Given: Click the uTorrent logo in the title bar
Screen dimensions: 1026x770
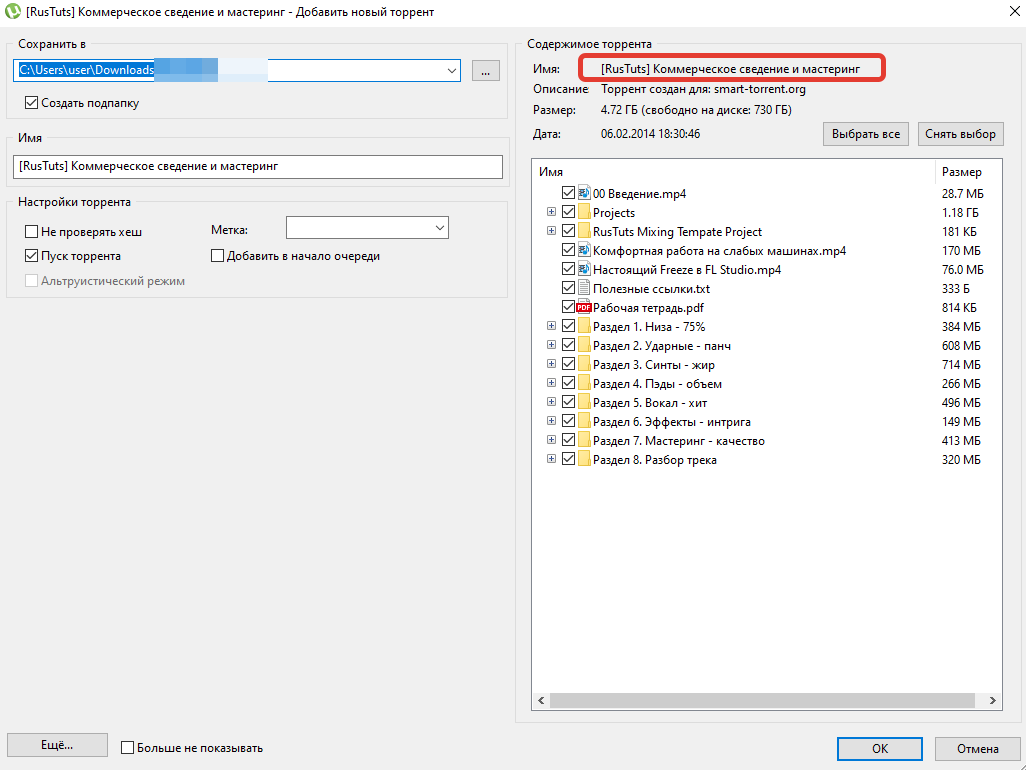Looking at the screenshot, I should tap(12, 11).
